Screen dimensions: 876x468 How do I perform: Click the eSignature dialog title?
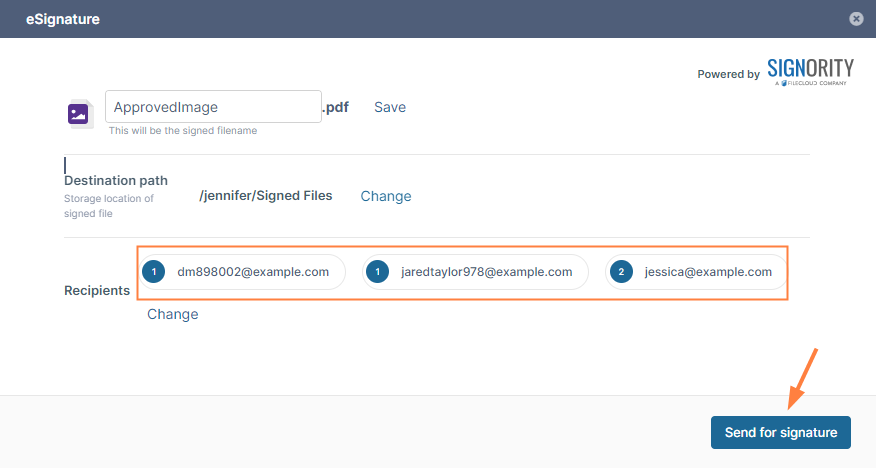click(62, 19)
